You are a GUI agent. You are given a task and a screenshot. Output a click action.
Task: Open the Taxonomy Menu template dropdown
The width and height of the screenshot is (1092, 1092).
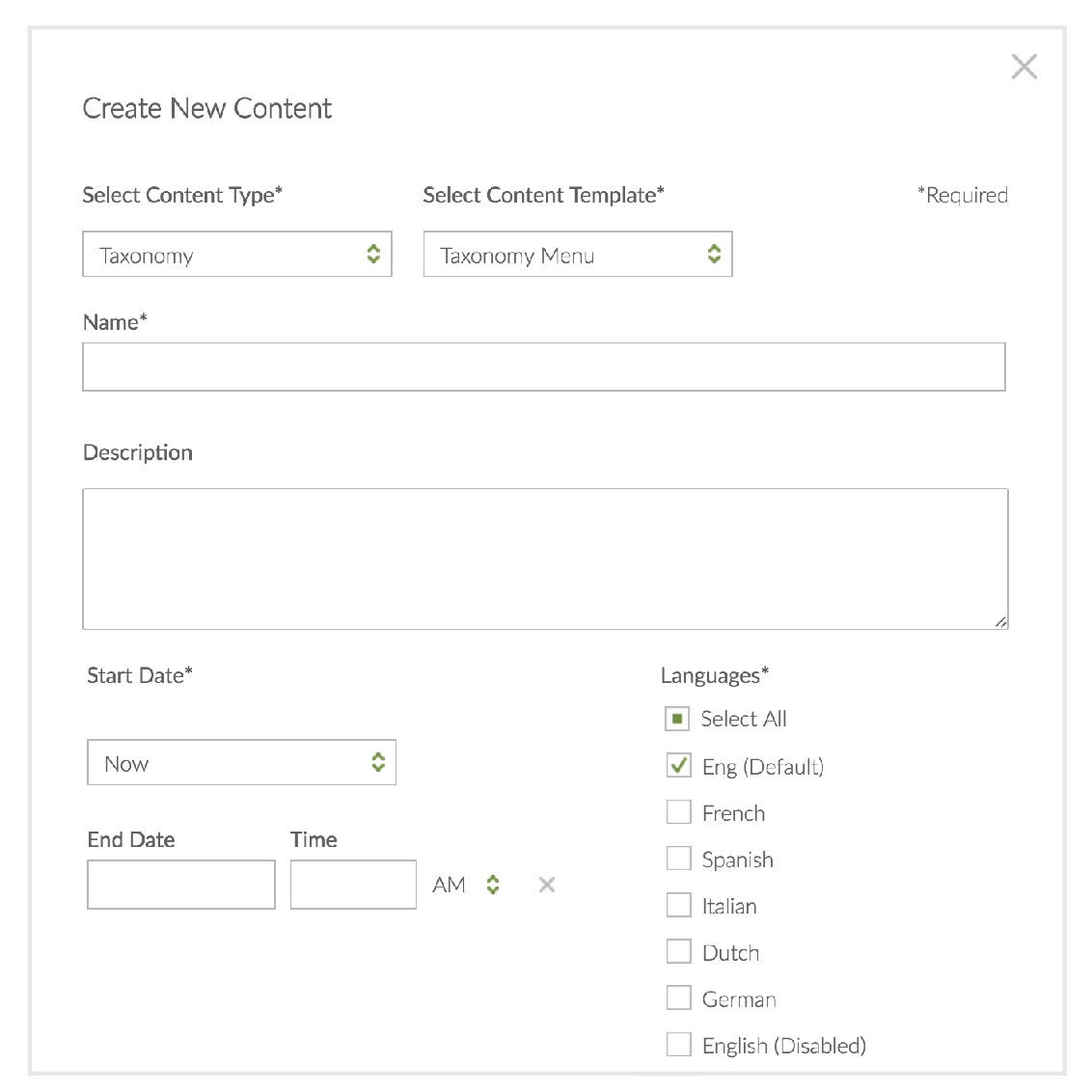click(x=578, y=255)
